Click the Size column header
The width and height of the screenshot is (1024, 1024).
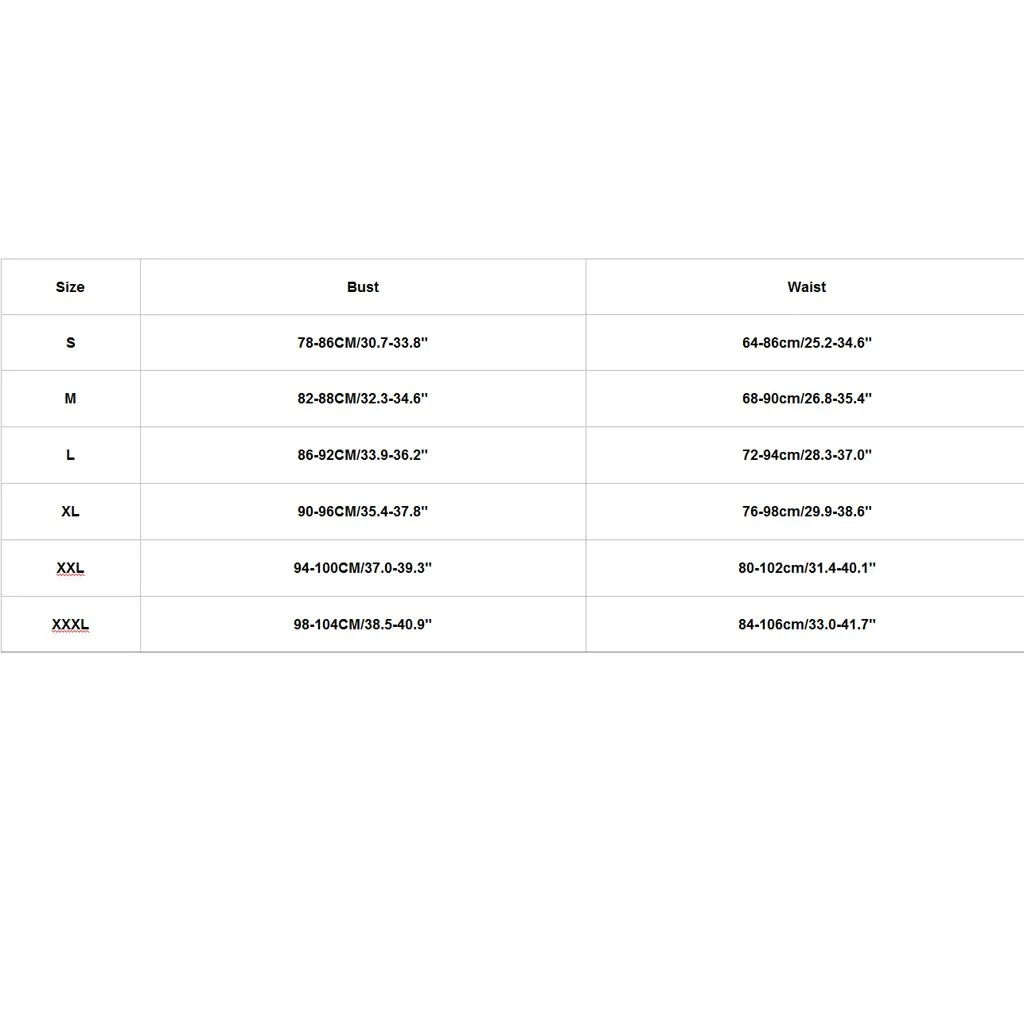pyautogui.click(x=70, y=287)
